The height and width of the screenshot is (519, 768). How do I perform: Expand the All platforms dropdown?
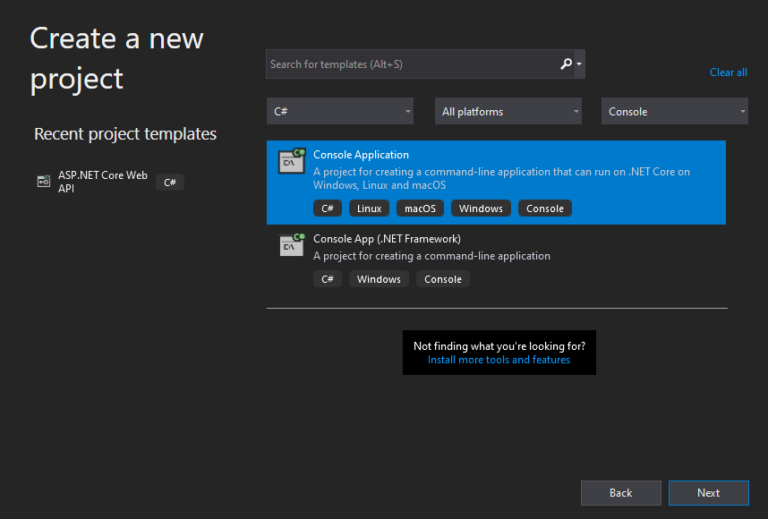pos(508,112)
